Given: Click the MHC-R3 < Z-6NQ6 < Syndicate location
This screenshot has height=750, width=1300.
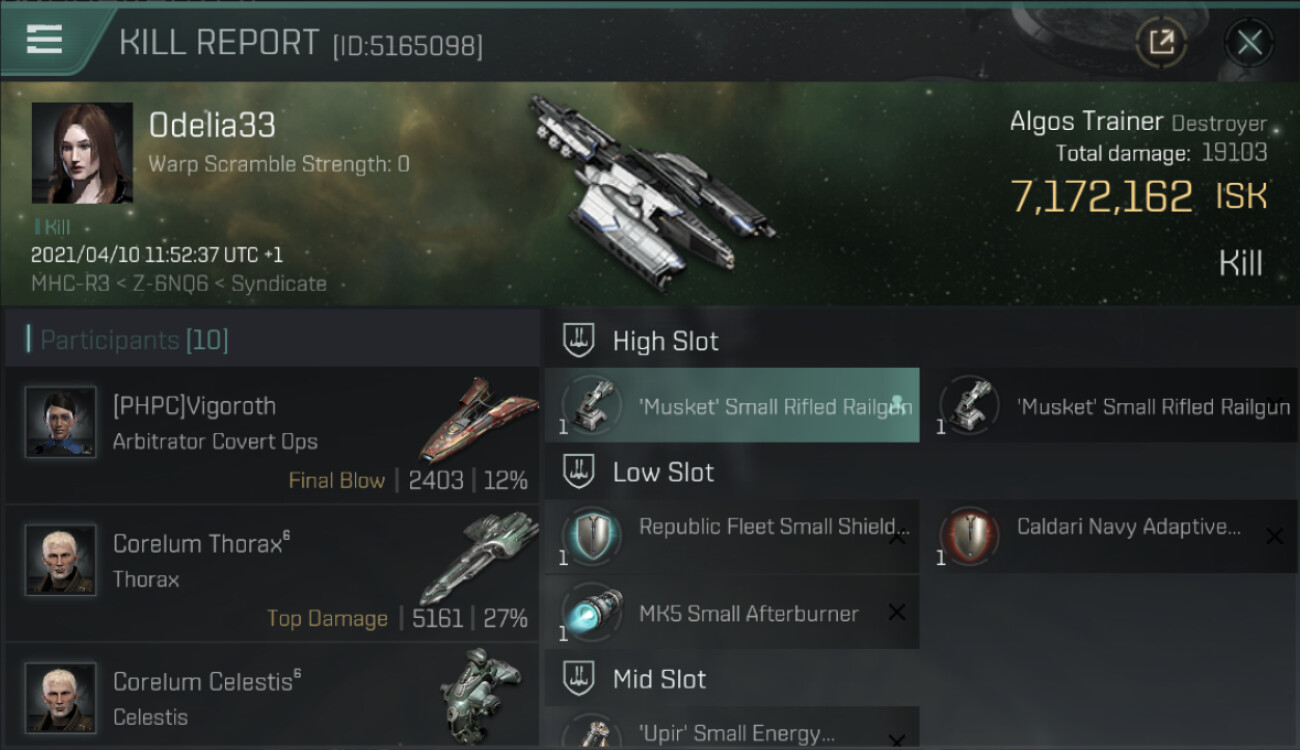Looking at the screenshot, I should [x=179, y=284].
